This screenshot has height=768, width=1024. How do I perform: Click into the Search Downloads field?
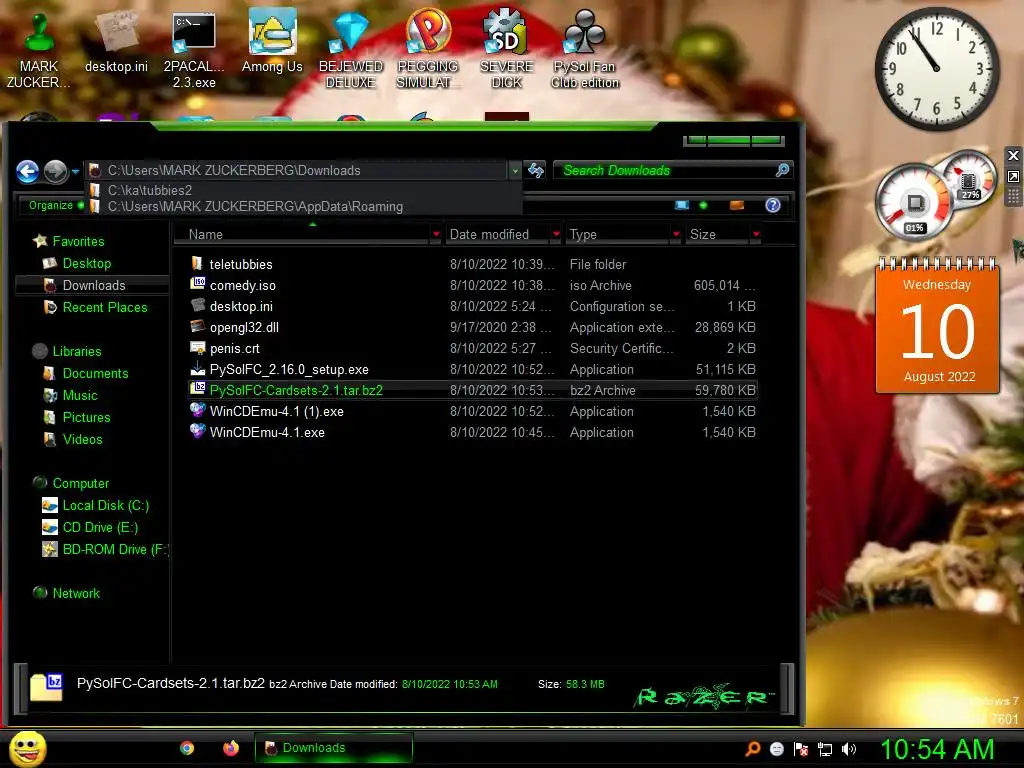click(663, 170)
